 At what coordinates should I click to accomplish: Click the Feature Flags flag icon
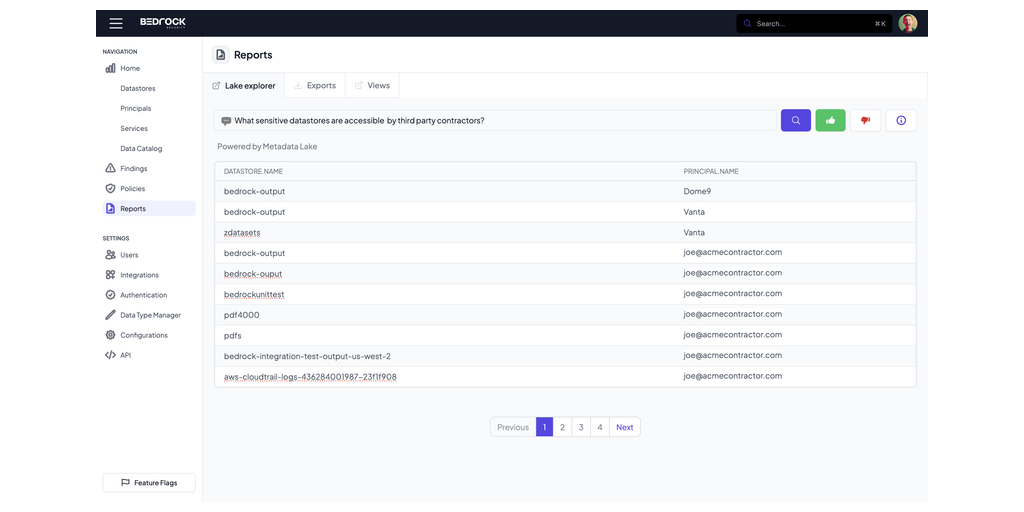click(x=125, y=483)
